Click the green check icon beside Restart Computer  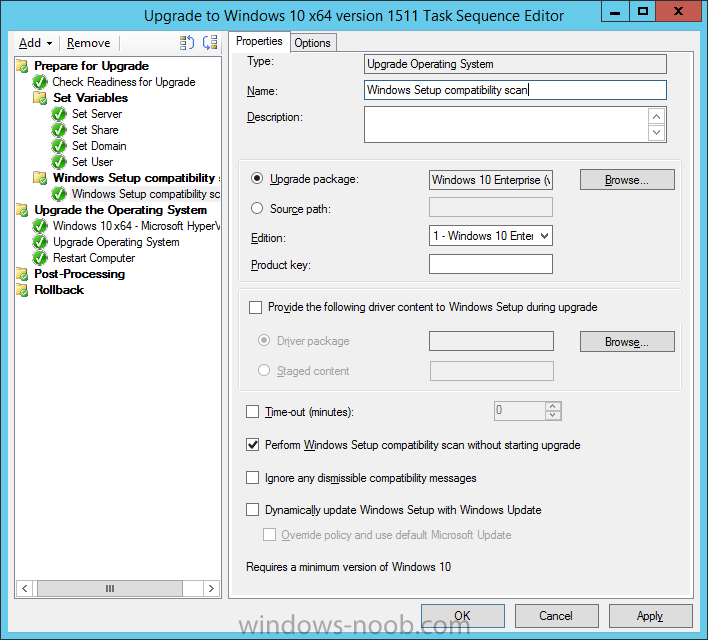point(40,258)
